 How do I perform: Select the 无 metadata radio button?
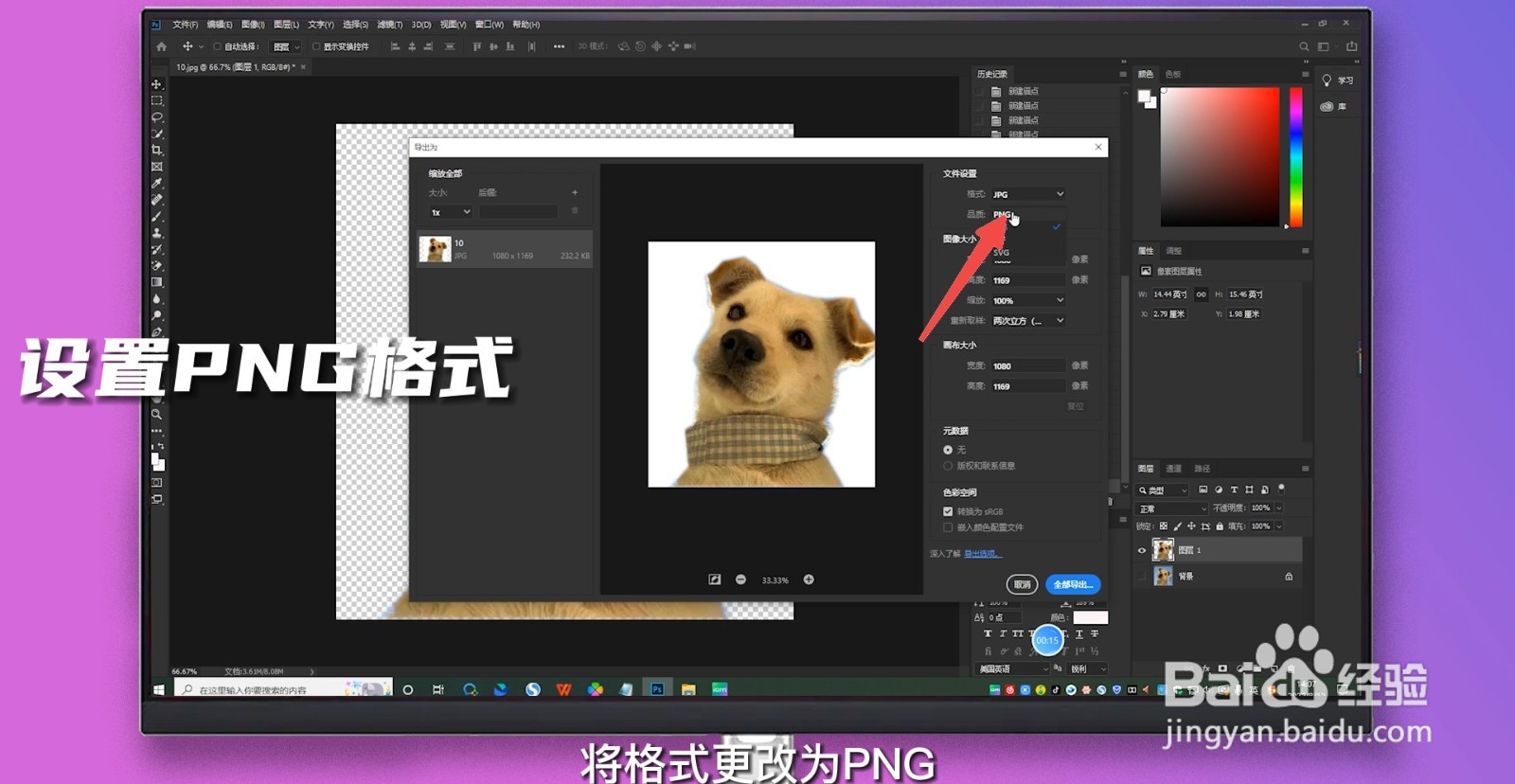point(948,450)
